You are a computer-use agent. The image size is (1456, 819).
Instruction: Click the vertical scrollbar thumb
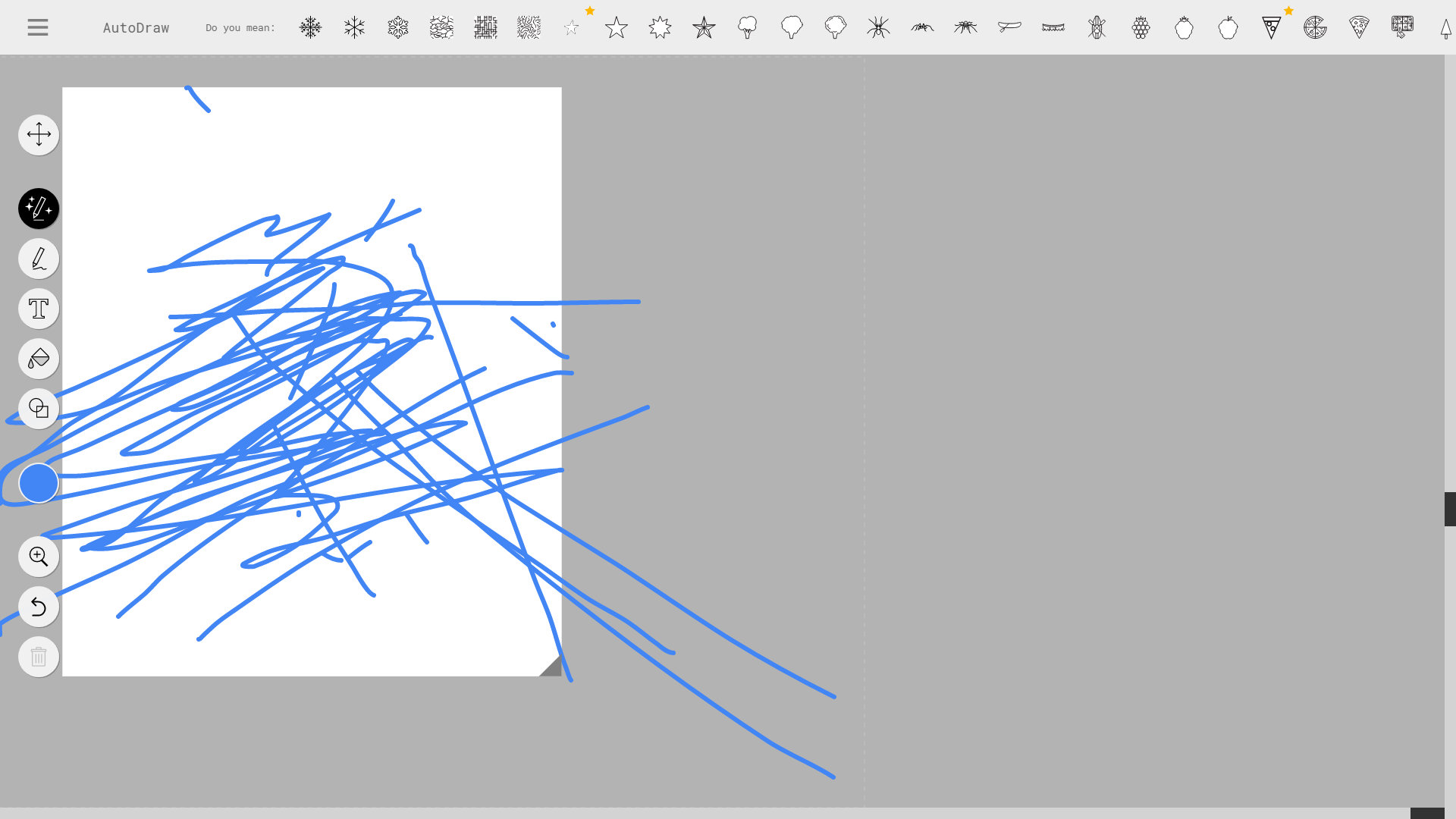point(1450,509)
